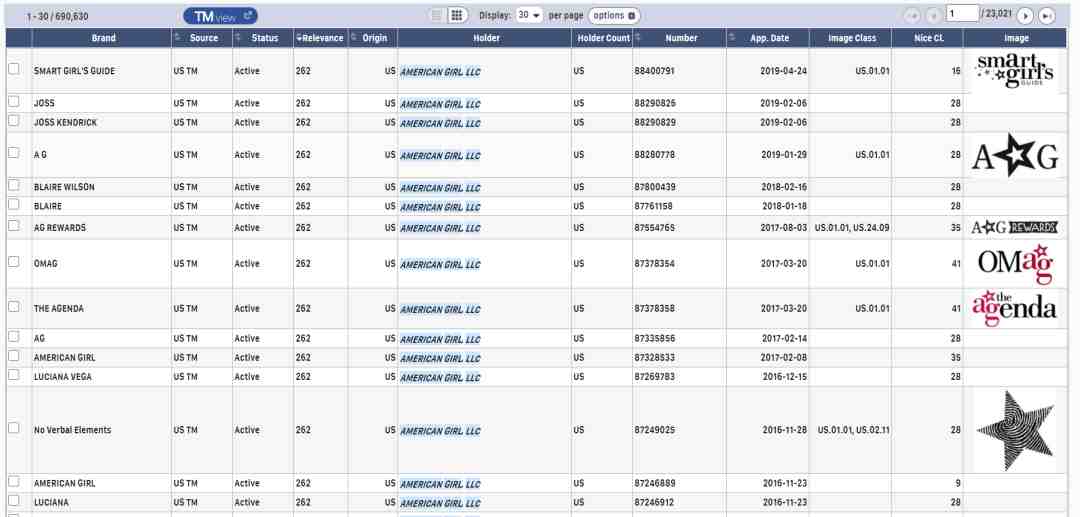The width and height of the screenshot is (1080, 517).
Task: Open the black star trademark image
Action: point(1015,430)
